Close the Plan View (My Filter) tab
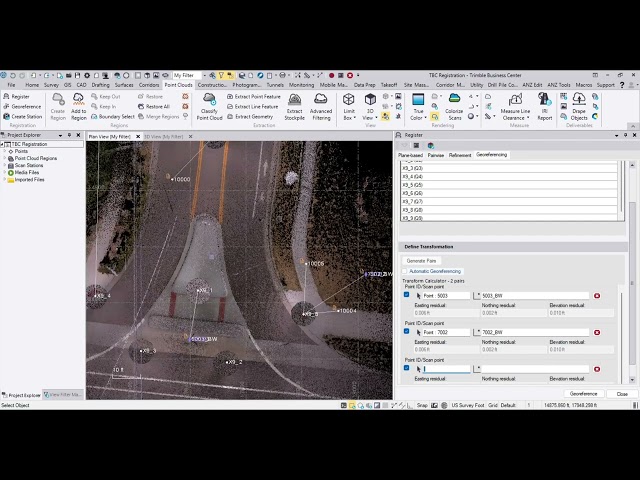 (138, 136)
